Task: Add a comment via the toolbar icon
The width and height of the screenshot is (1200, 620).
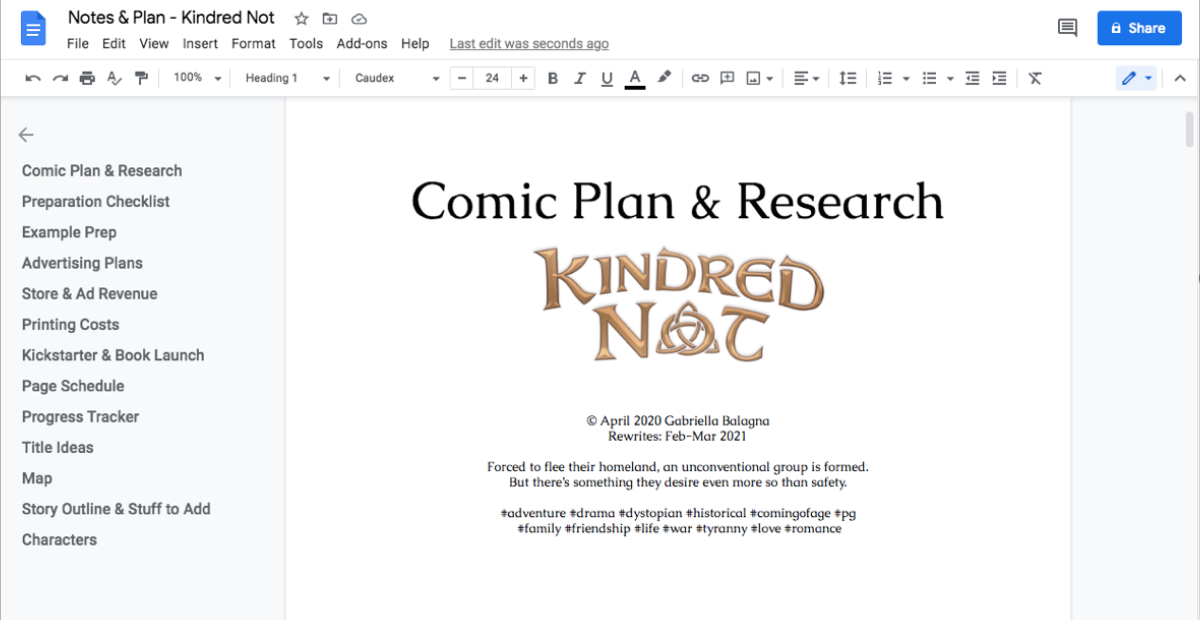Action: [x=726, y=77]
